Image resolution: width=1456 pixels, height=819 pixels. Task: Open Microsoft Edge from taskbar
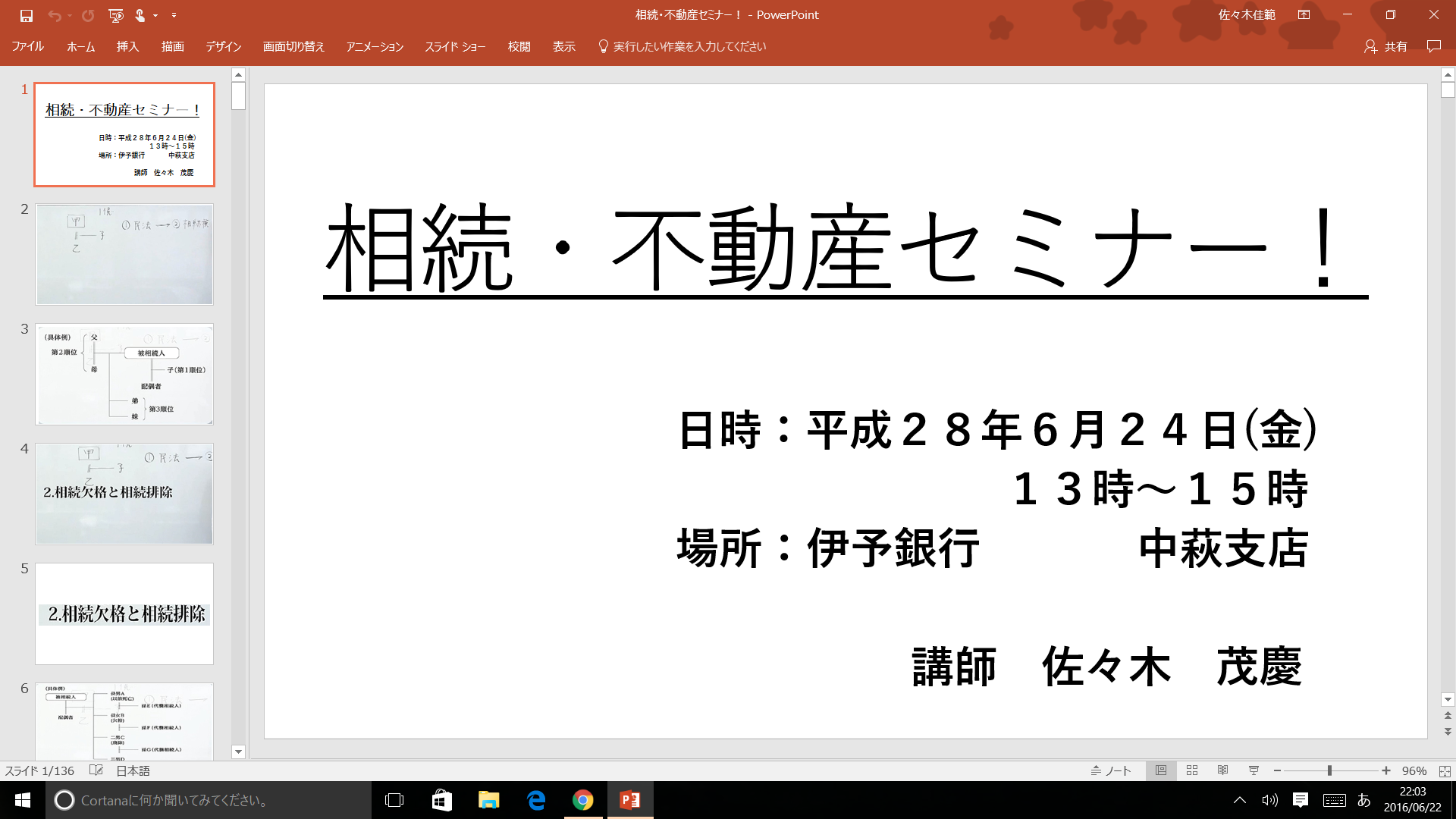(536, 800)
